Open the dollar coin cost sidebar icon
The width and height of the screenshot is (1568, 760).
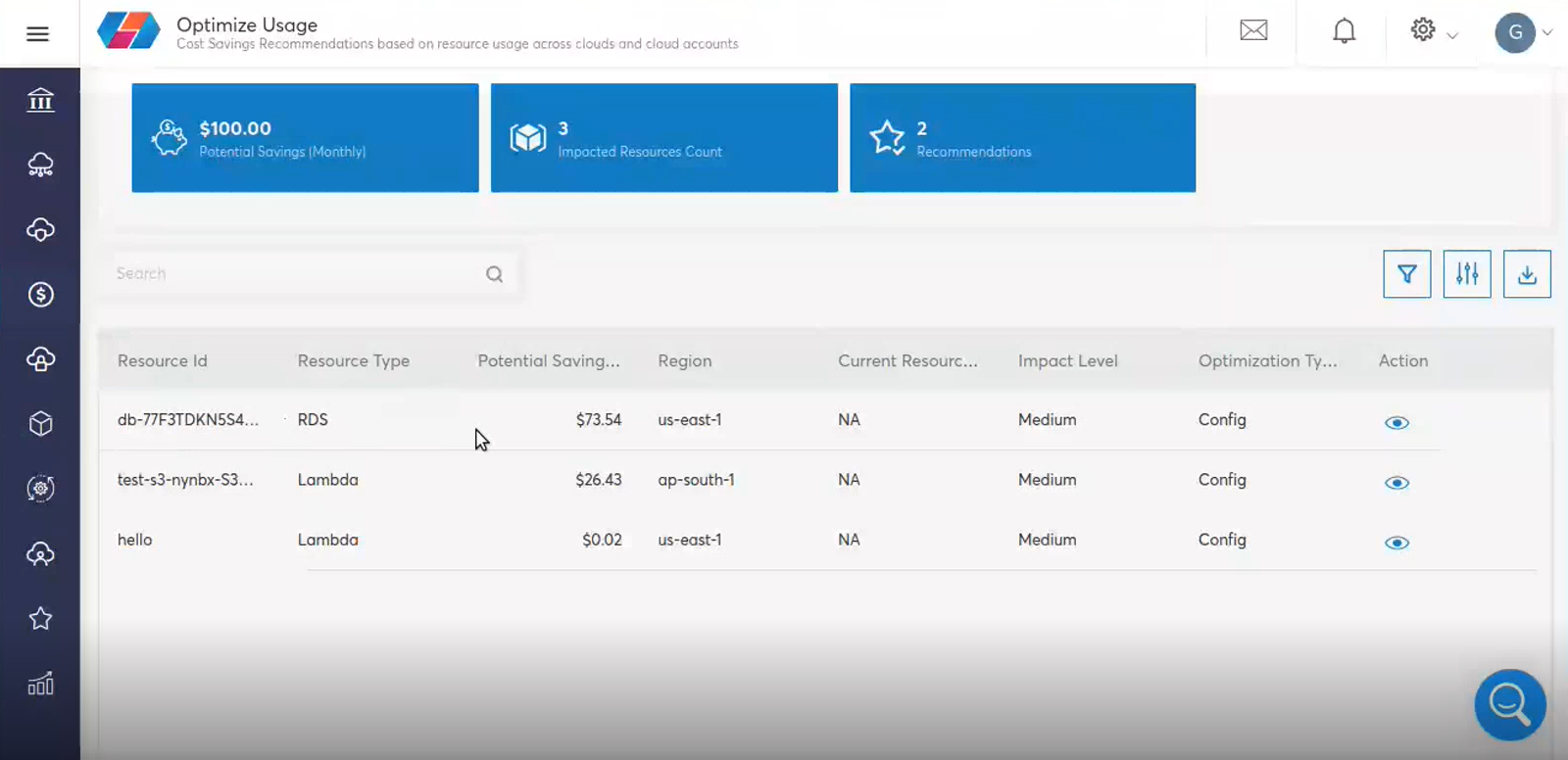pos(40,294)
